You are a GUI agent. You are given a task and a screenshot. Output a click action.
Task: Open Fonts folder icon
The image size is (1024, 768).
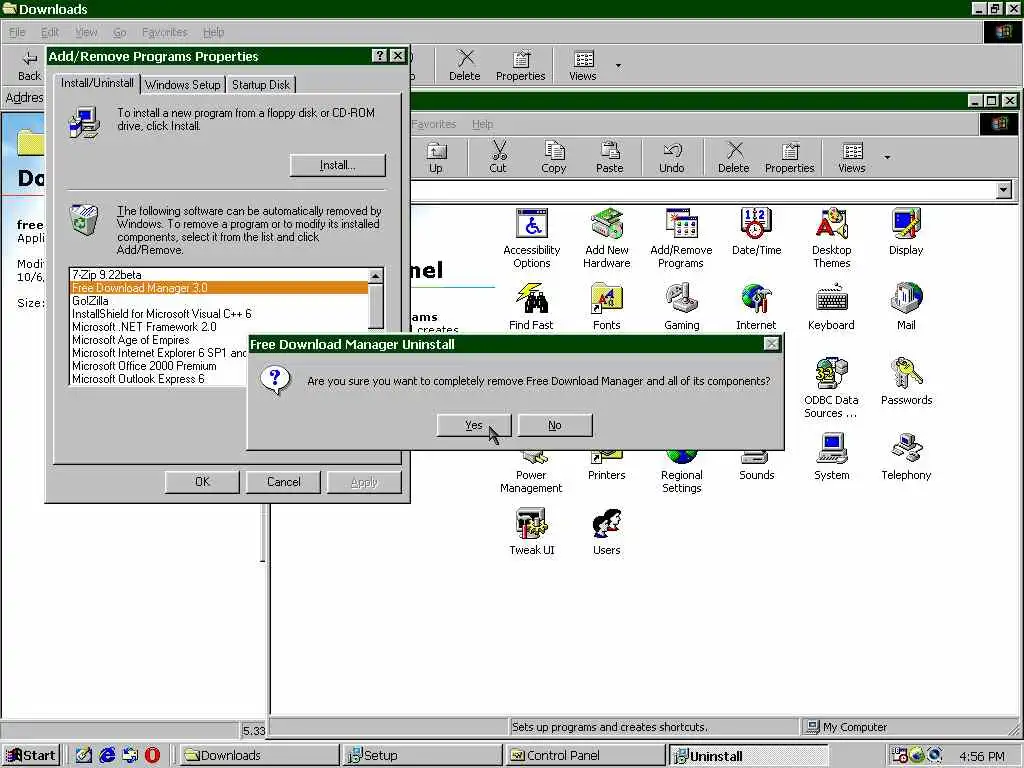607,306
